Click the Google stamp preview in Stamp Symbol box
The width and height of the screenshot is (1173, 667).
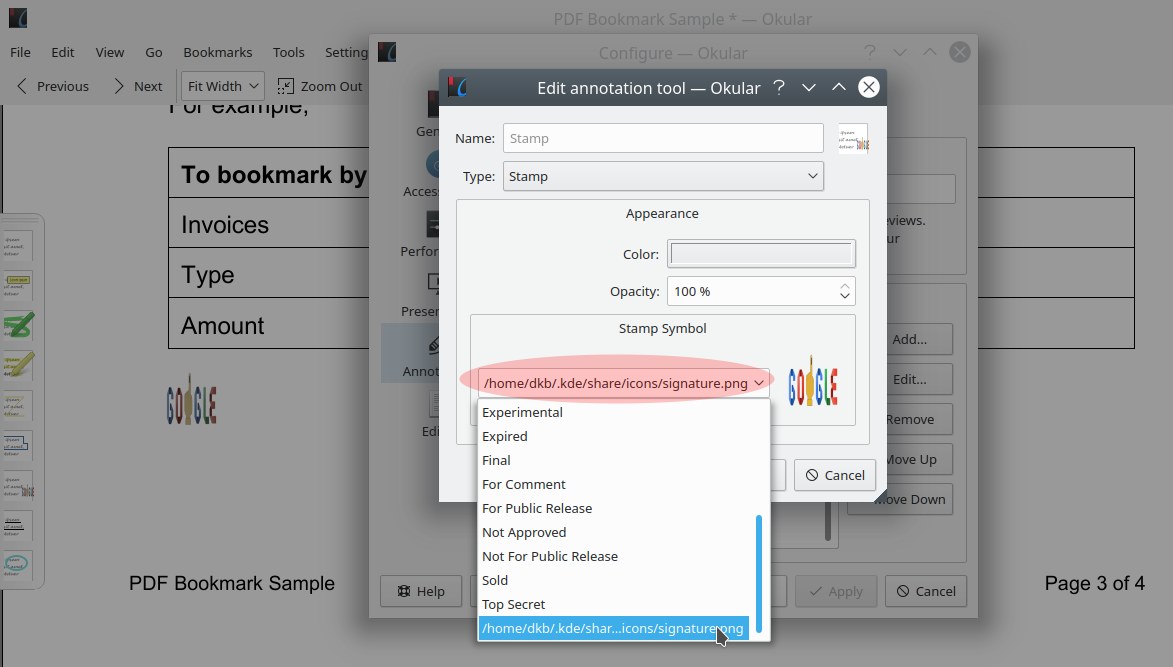point(813,383)
